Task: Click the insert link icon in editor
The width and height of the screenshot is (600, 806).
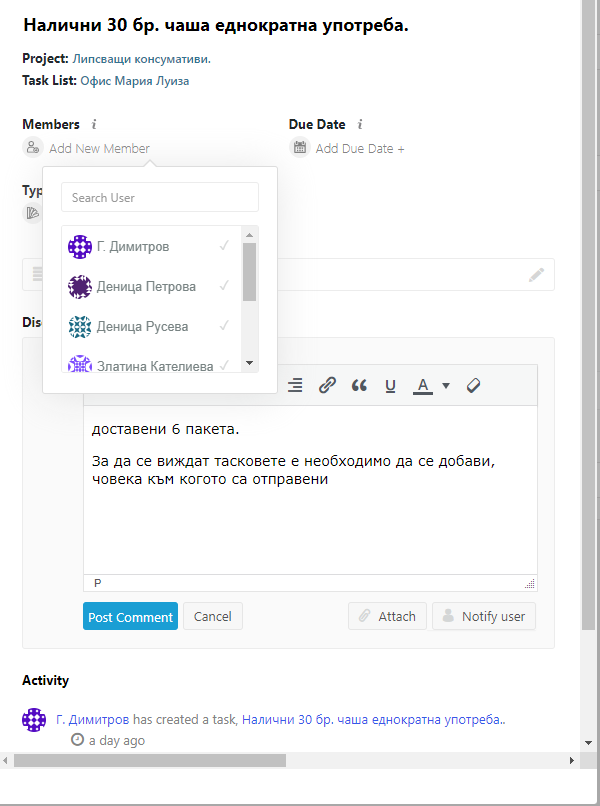Action: click(327, 385)
